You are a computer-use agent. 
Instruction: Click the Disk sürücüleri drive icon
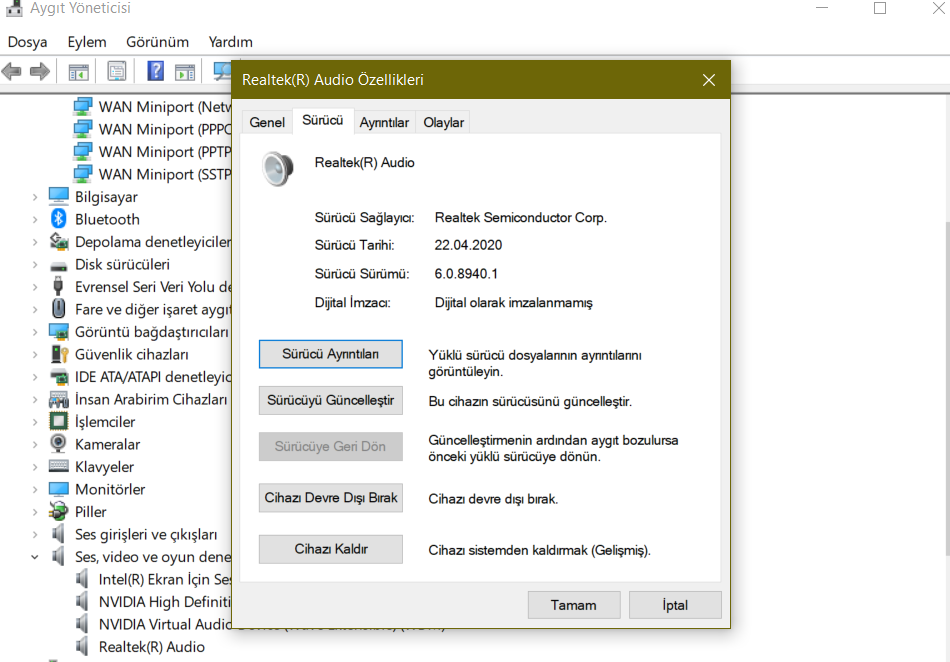click(x=59, y=266)
